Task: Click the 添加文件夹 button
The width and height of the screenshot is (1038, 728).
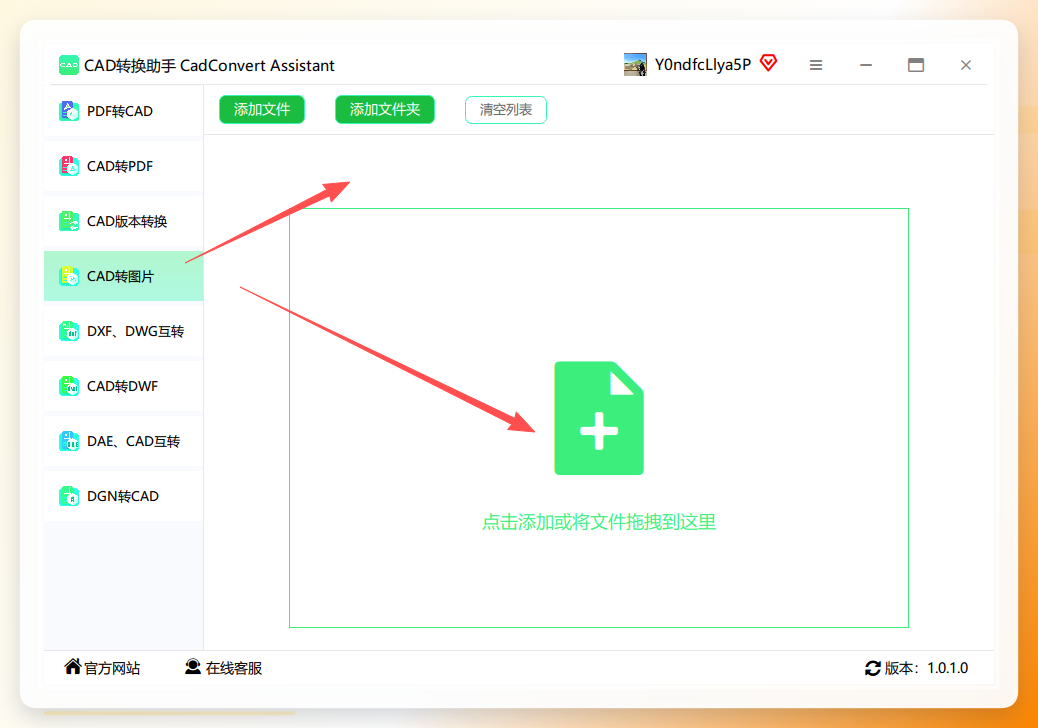Action: pyautogui.click(x=385, y=110)
